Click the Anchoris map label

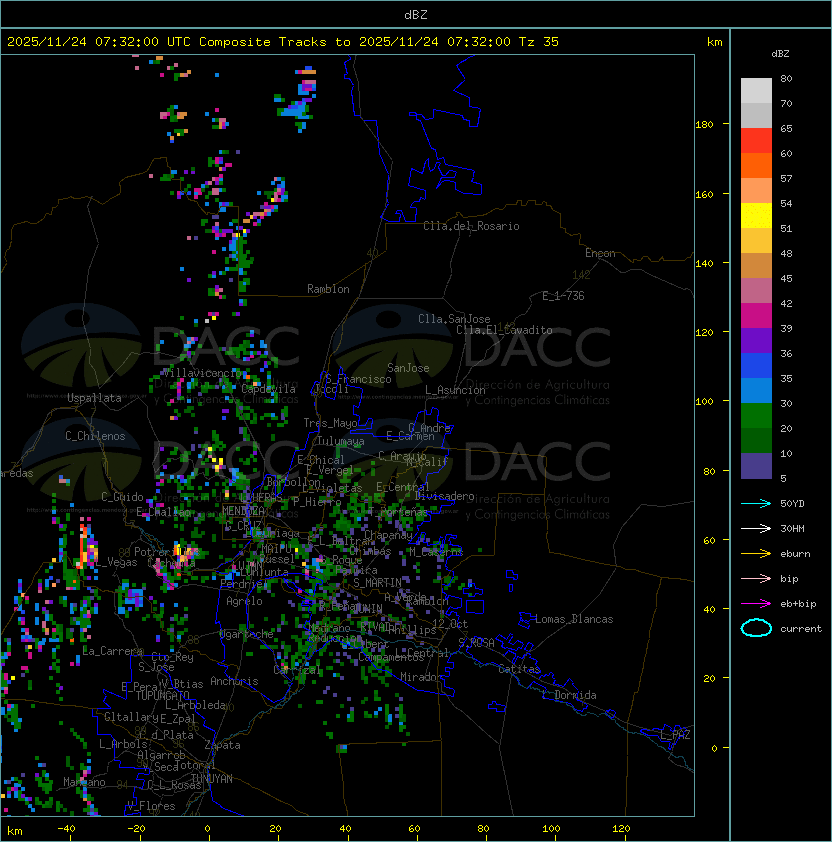coord(234,681)
